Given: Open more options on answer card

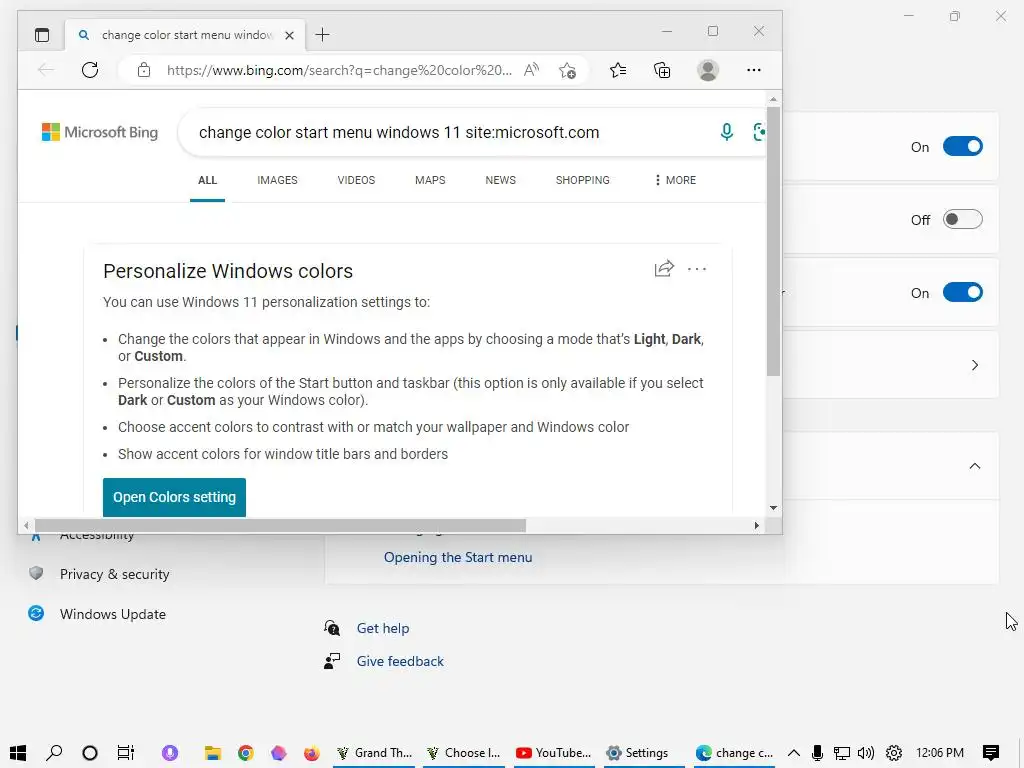Looking at the screenshot, I should coord(697,268).
